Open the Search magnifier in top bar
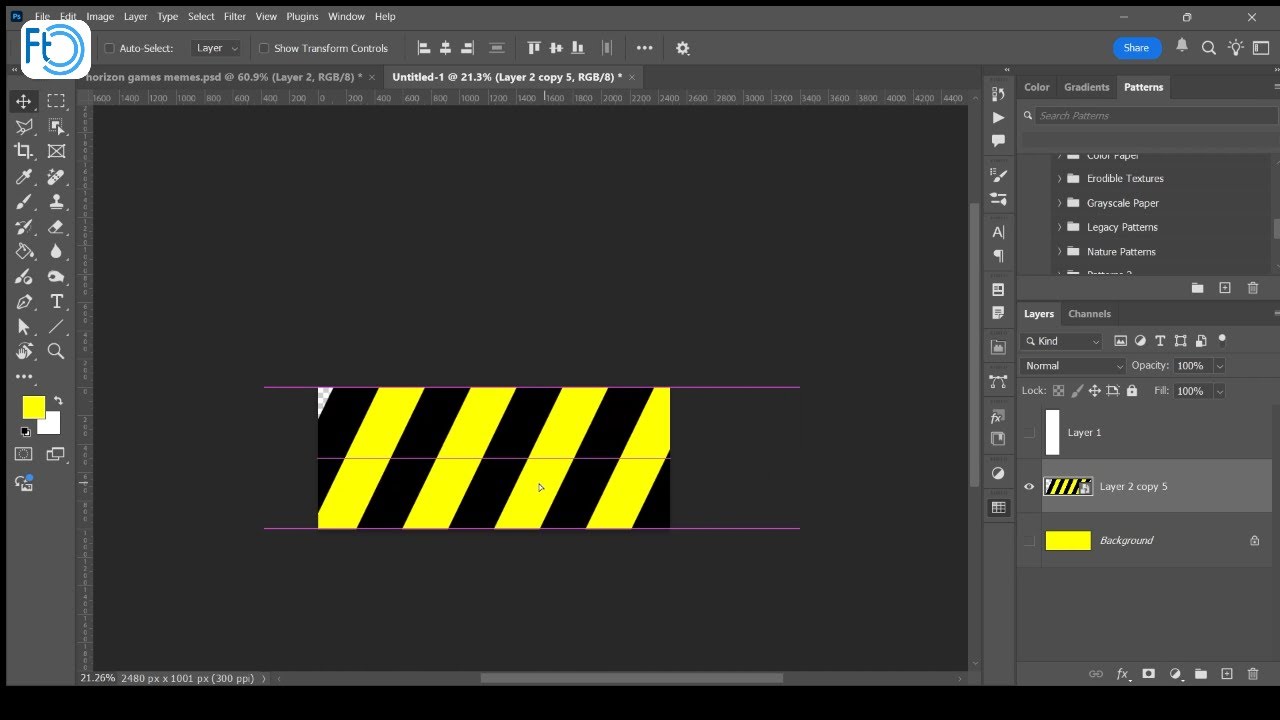The height and width of the screenshot is (720, 1280). pos(1208,47)
